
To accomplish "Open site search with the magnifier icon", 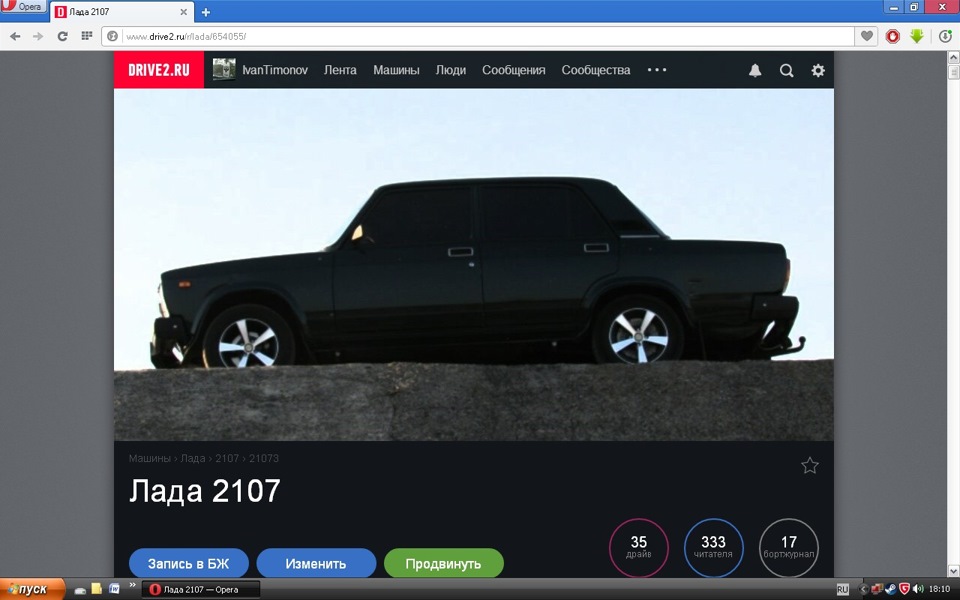I will (x=787, y=70).
